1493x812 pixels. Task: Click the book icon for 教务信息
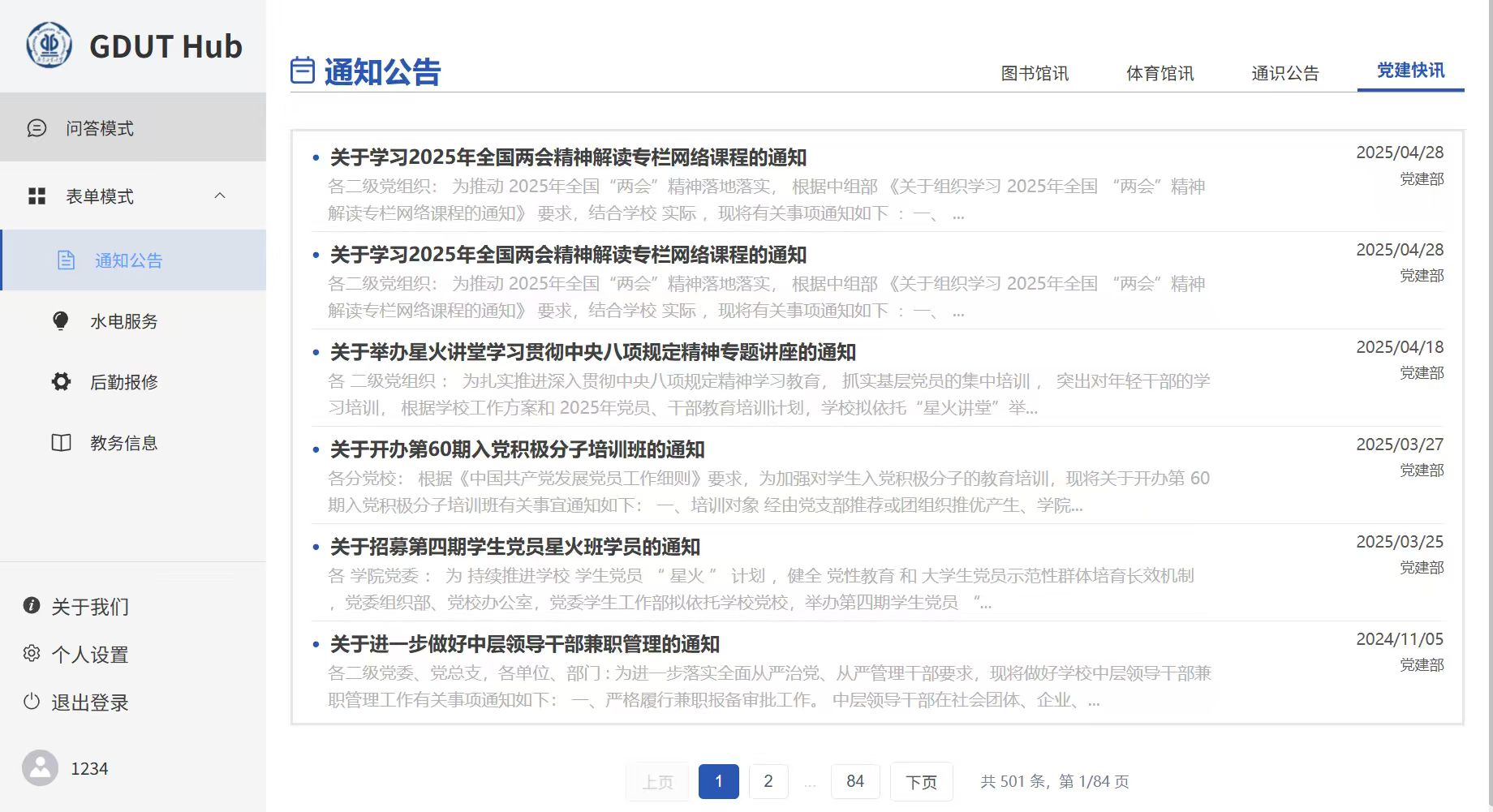click(61, 443)
